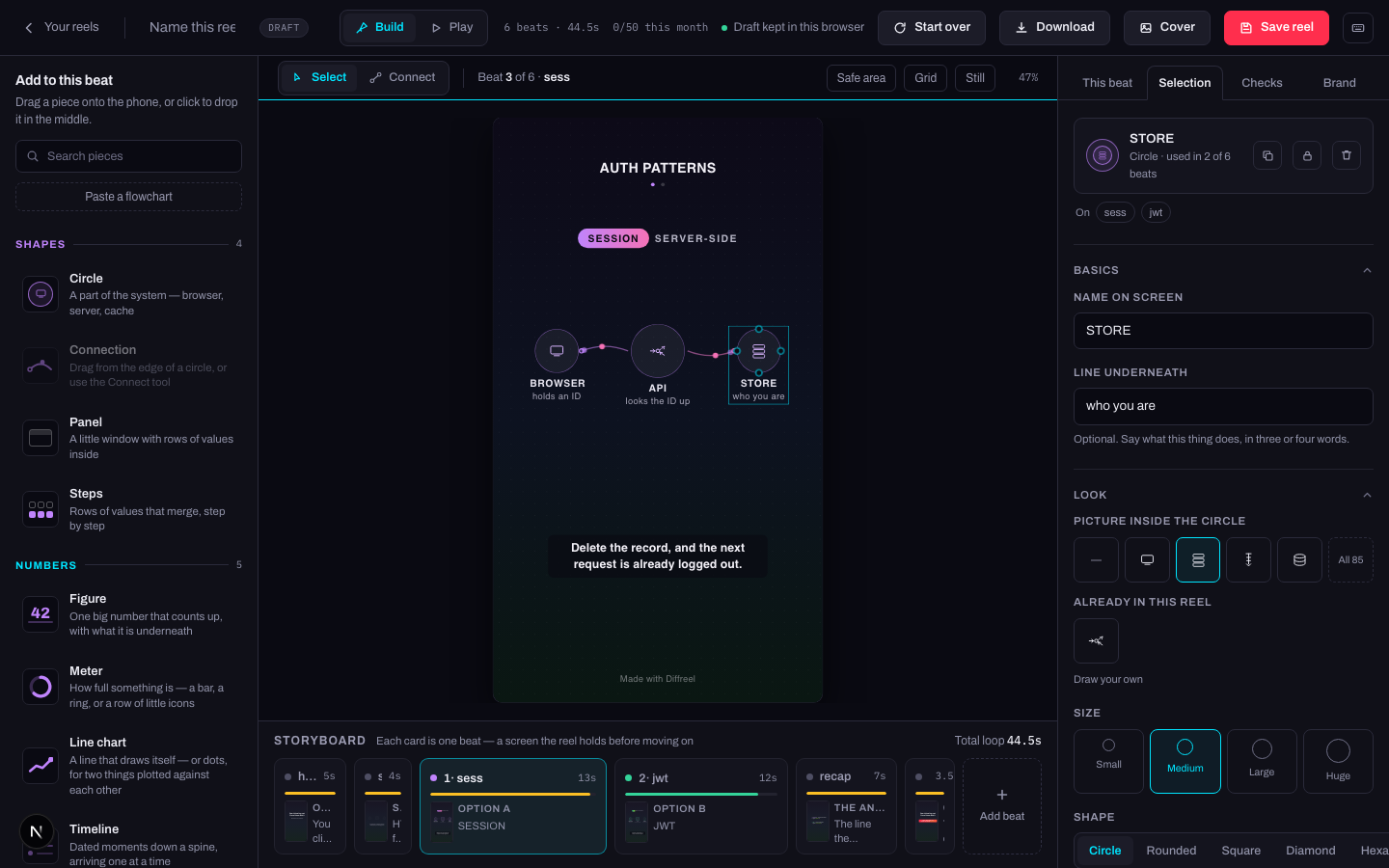Add a Figure number piece

coord(129,614)
